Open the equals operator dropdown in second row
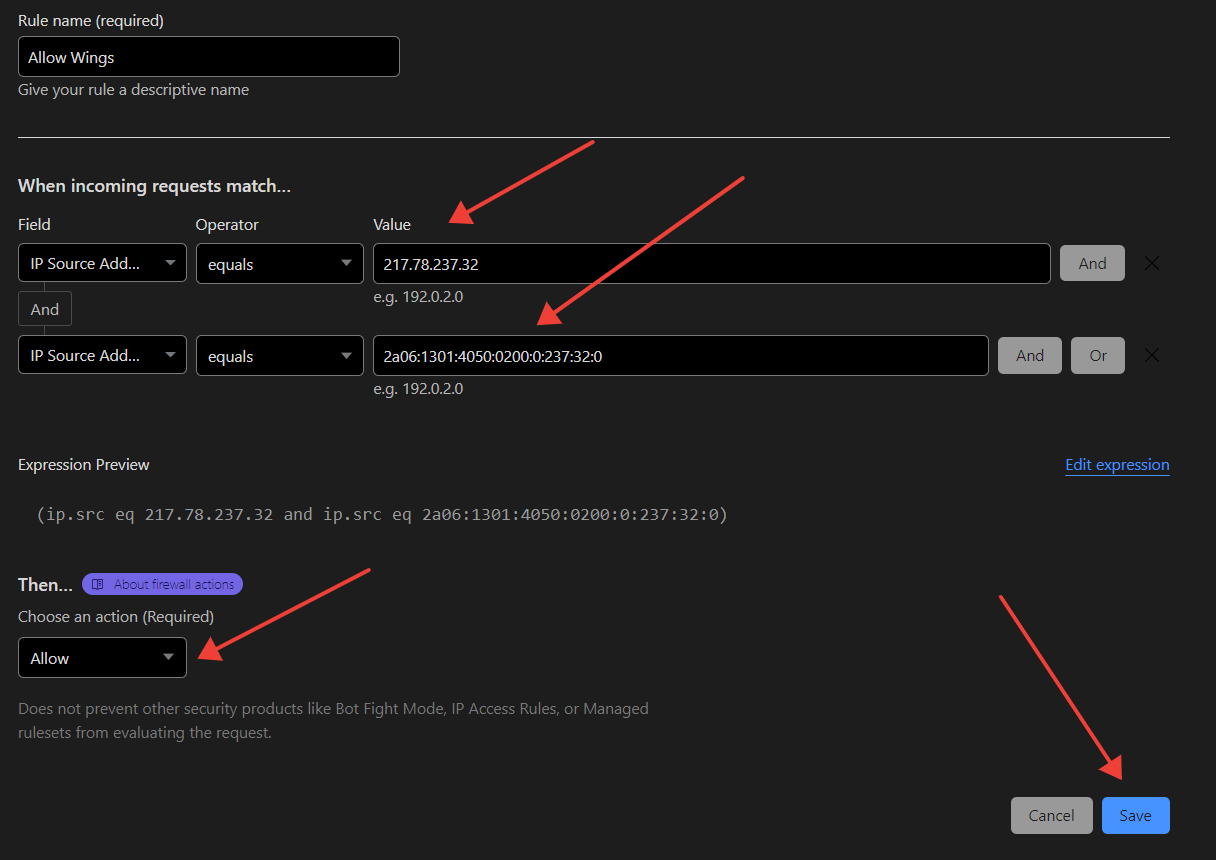 pos(279,355)
